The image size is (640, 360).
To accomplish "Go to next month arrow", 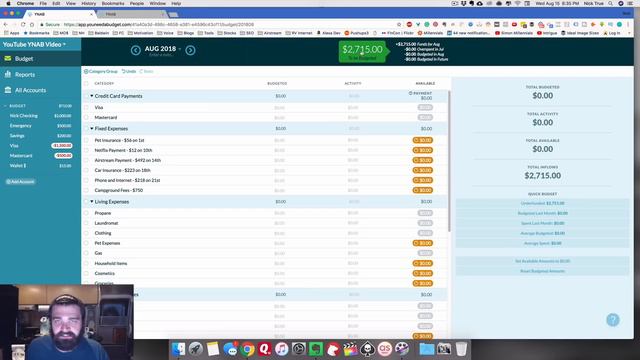I will pyautogui.click(x=190, y=50).
